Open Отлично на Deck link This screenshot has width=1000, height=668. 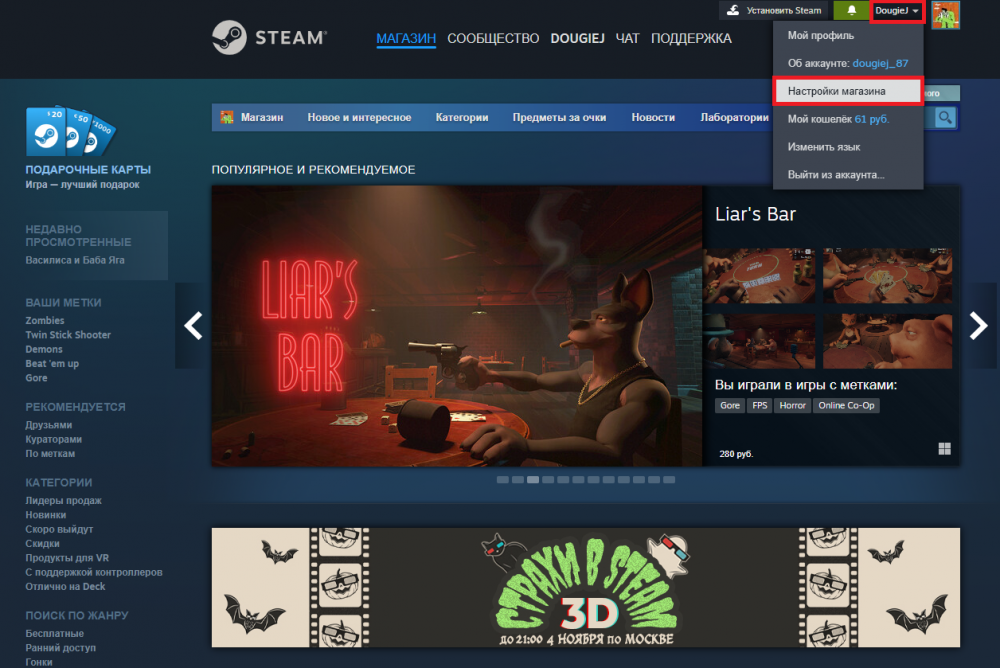click(65, 586)
